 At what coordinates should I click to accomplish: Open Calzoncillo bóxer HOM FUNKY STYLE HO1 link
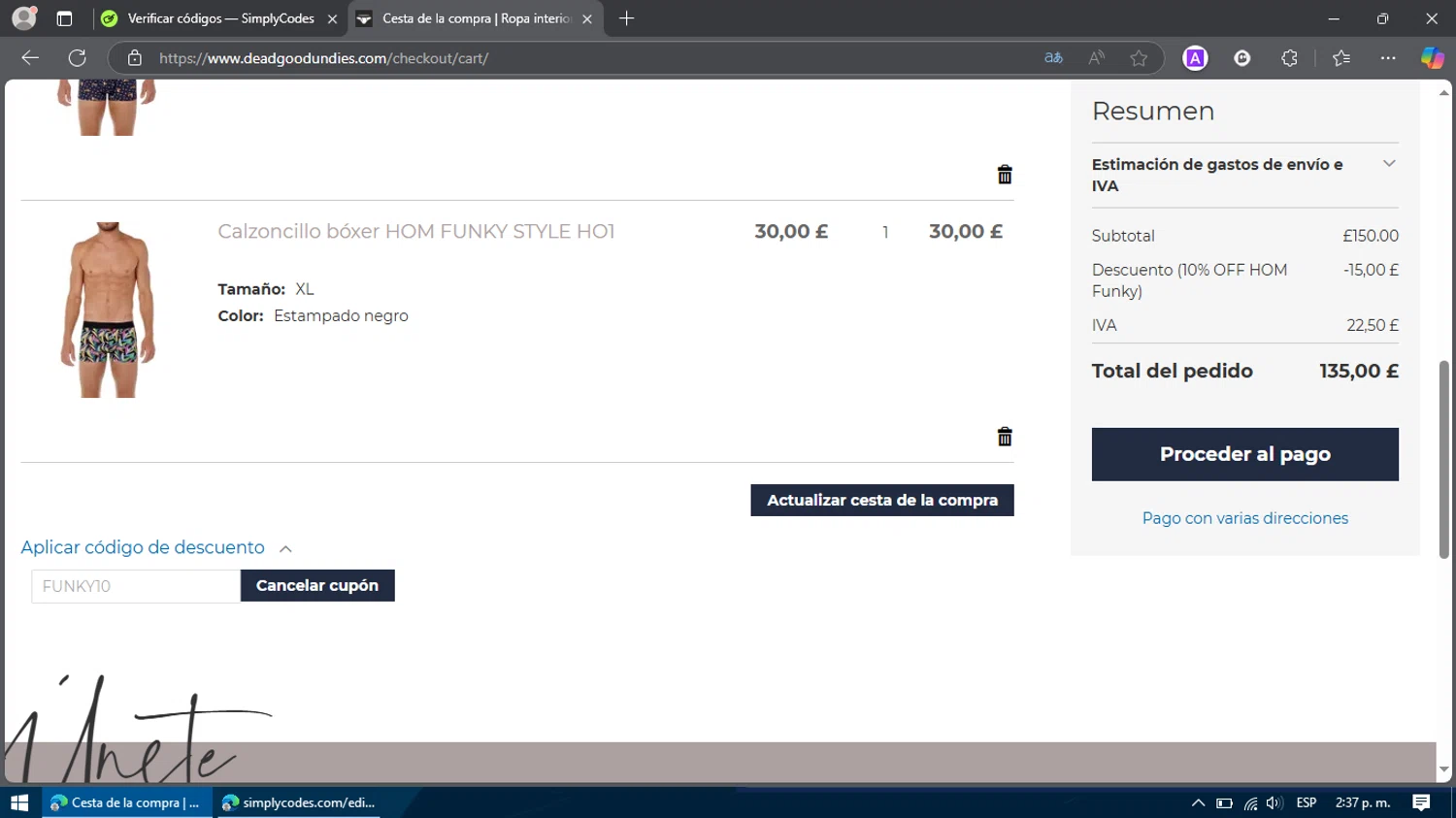click(x=416, y=231)
